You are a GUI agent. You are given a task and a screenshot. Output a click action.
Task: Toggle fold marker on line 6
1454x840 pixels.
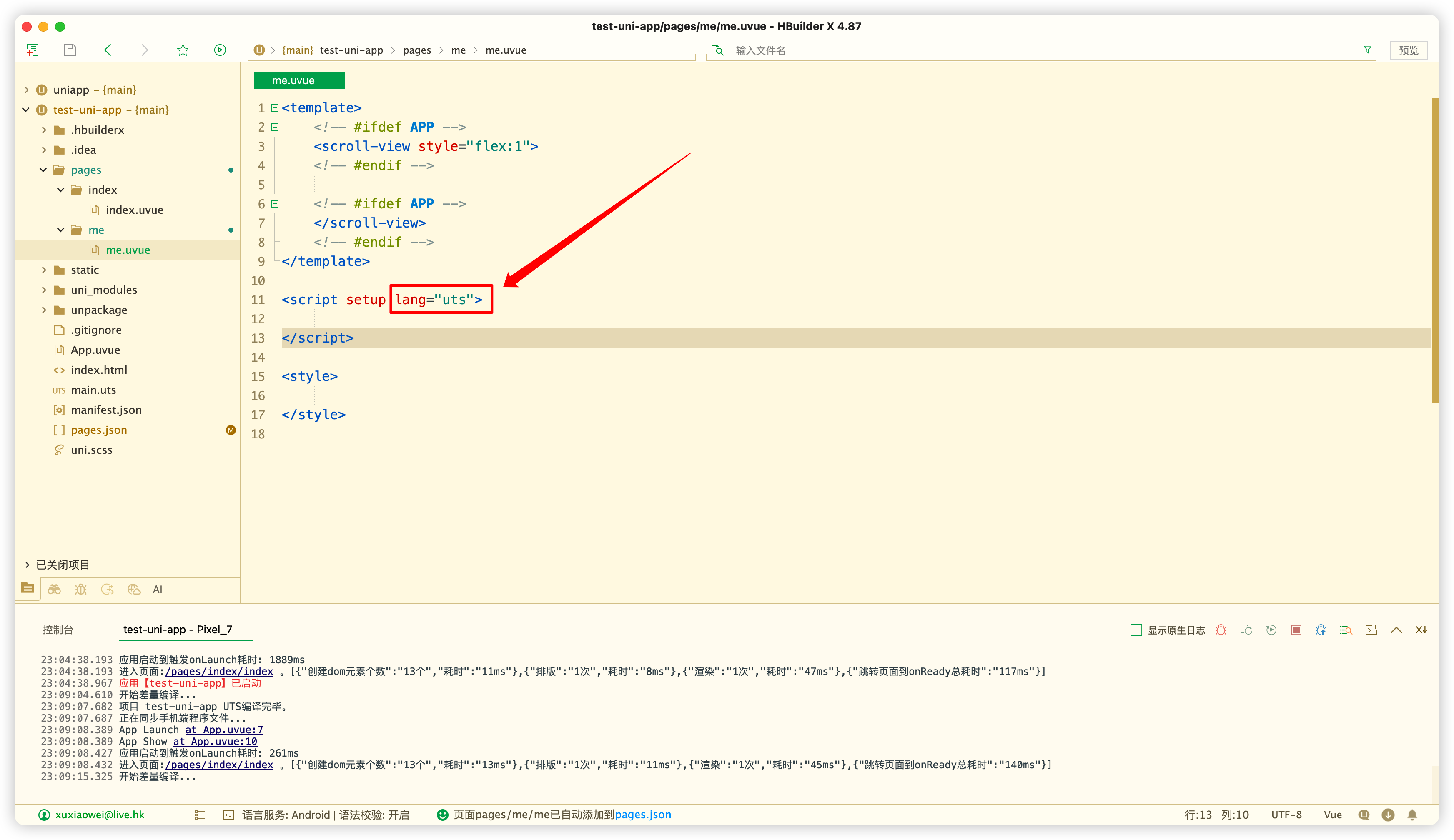coord(275,203)
